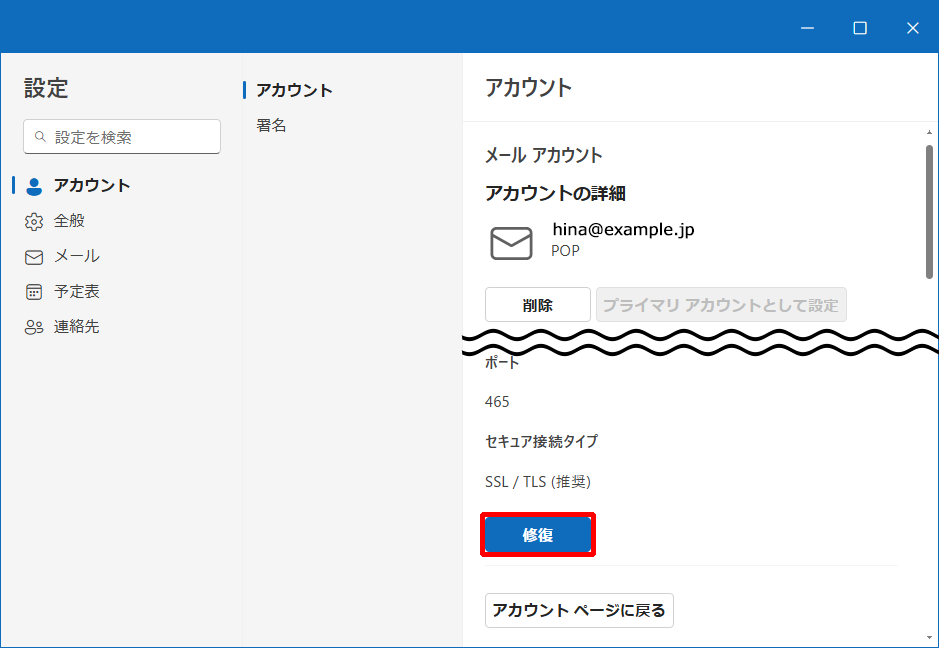Click the large envelope icon beside hina@example.jp
The height and width of the screenshot is (648, 939).
(x=511, y=243)
